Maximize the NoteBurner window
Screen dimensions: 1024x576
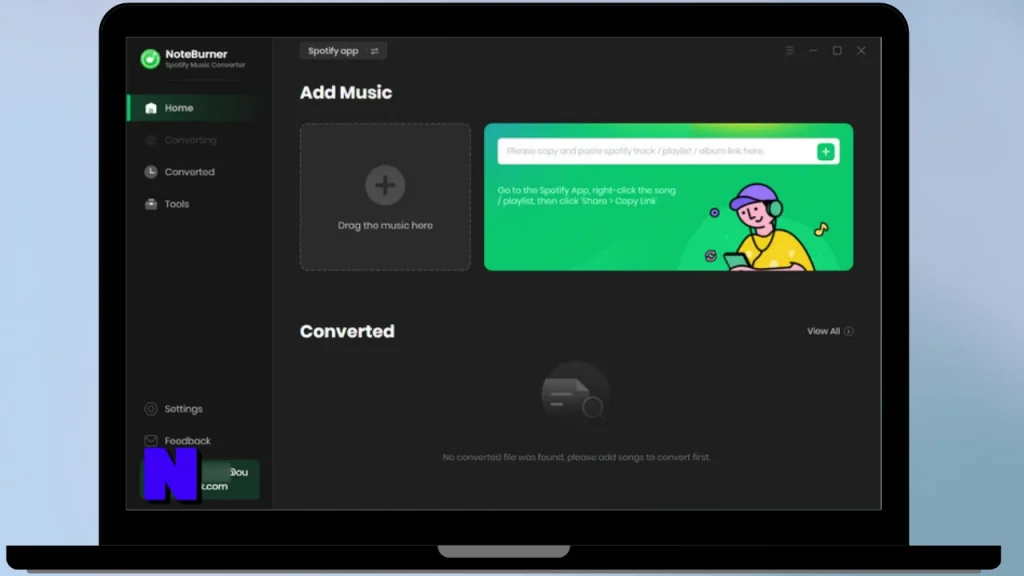[837, 50]
